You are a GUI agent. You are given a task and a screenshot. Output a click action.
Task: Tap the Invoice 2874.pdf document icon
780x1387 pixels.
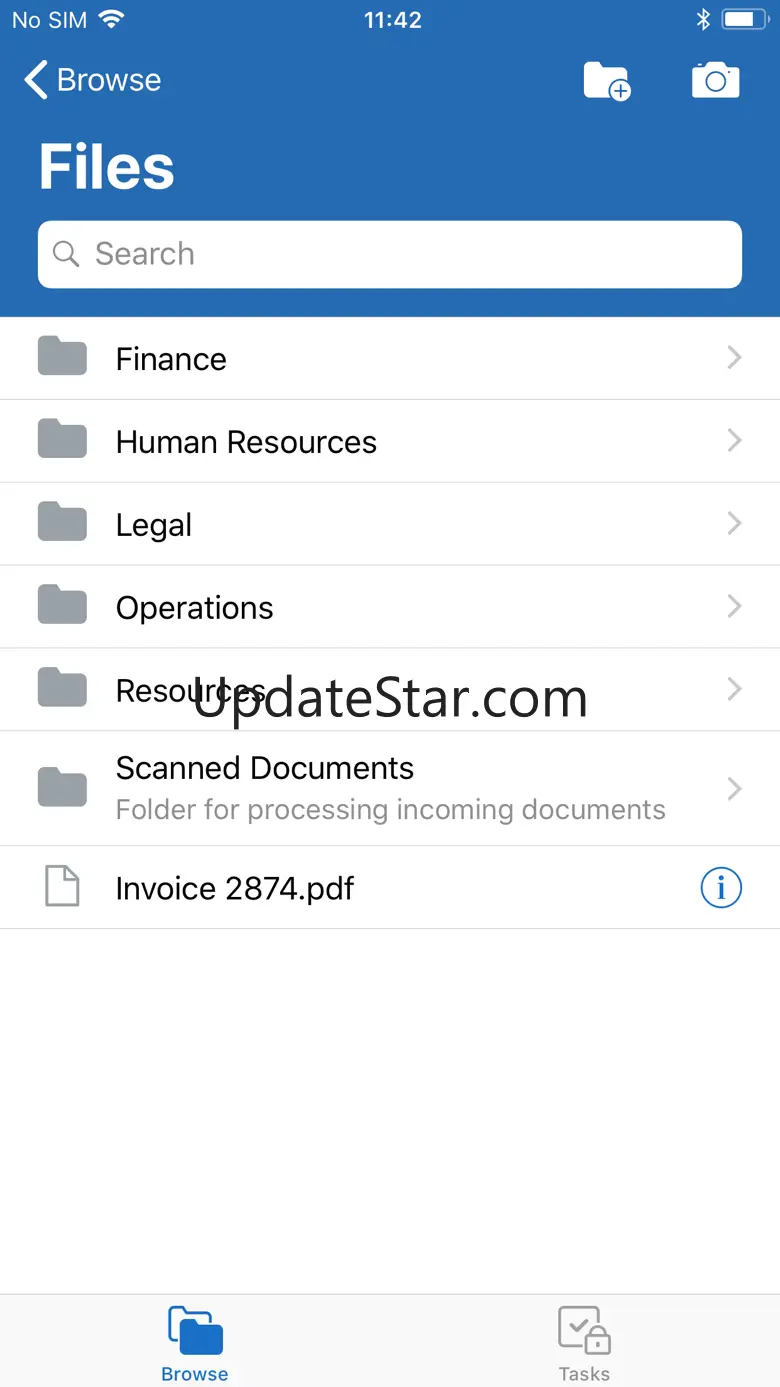point(62,887)
